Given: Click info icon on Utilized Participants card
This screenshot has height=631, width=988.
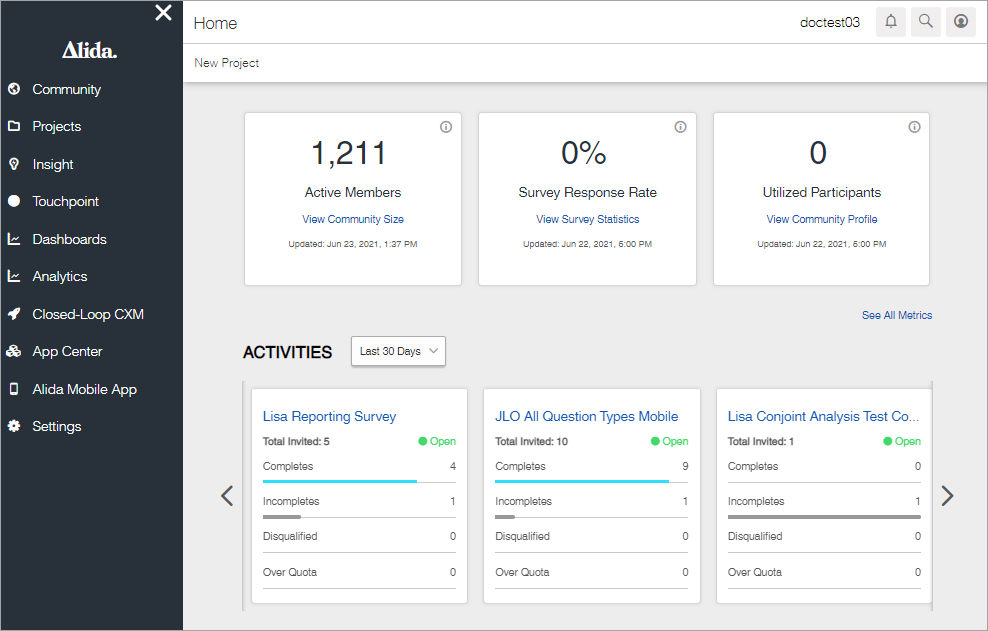Looking at the screenshot, I should [914, 127].
